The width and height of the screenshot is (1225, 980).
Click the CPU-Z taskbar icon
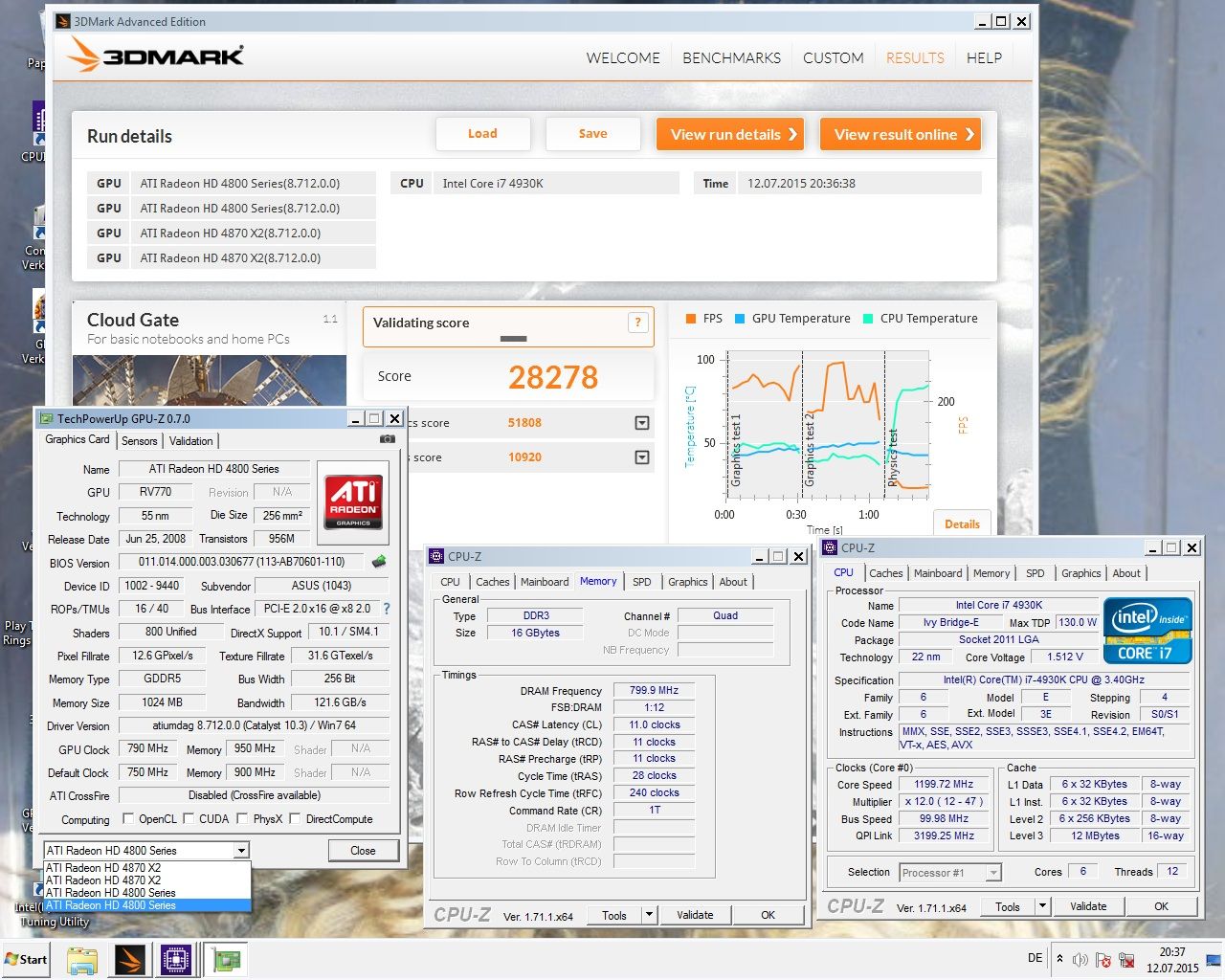point(176,959)
